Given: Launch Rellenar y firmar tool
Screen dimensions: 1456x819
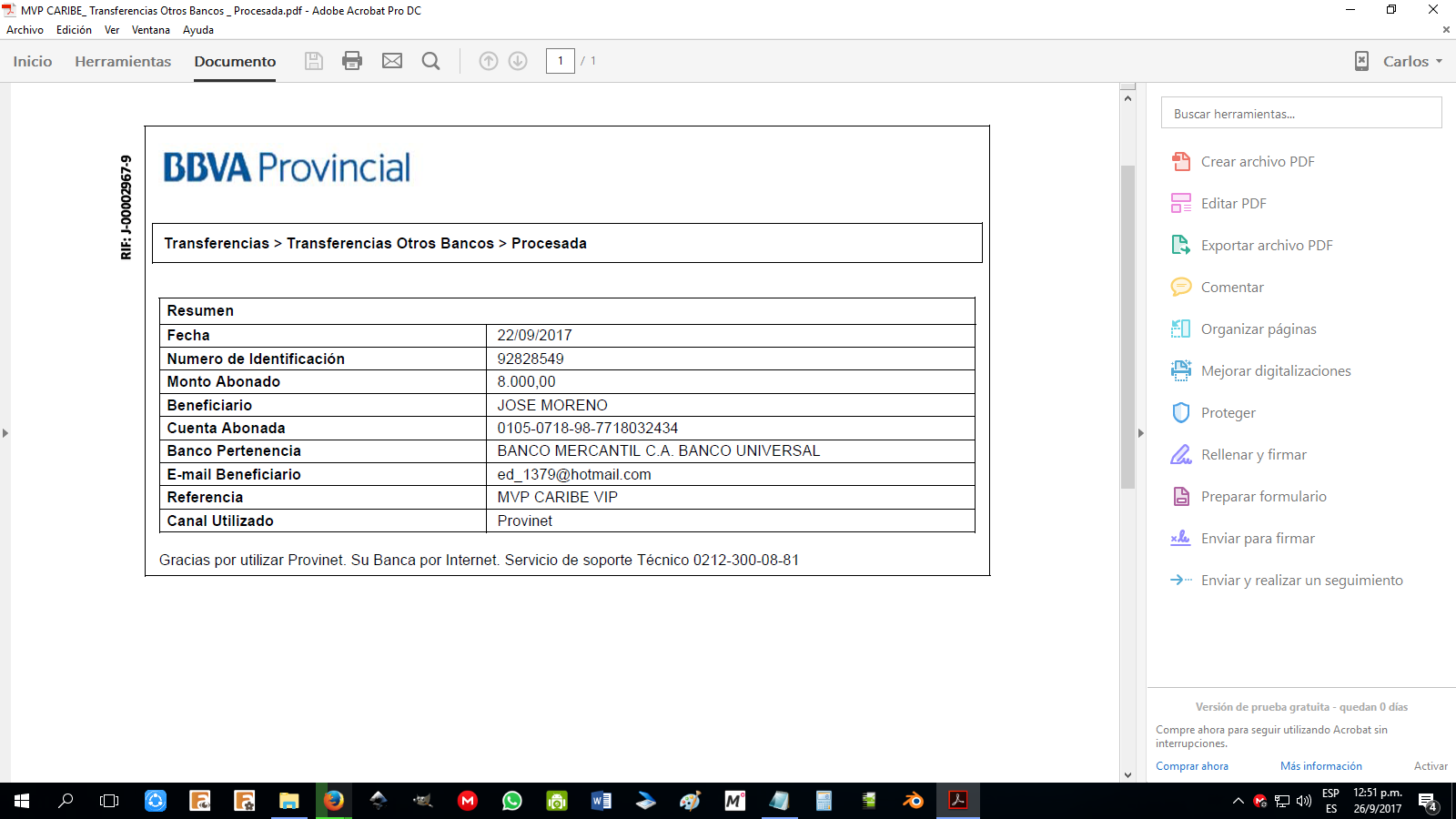Looking at the screenshot, I should (1253, 455).
